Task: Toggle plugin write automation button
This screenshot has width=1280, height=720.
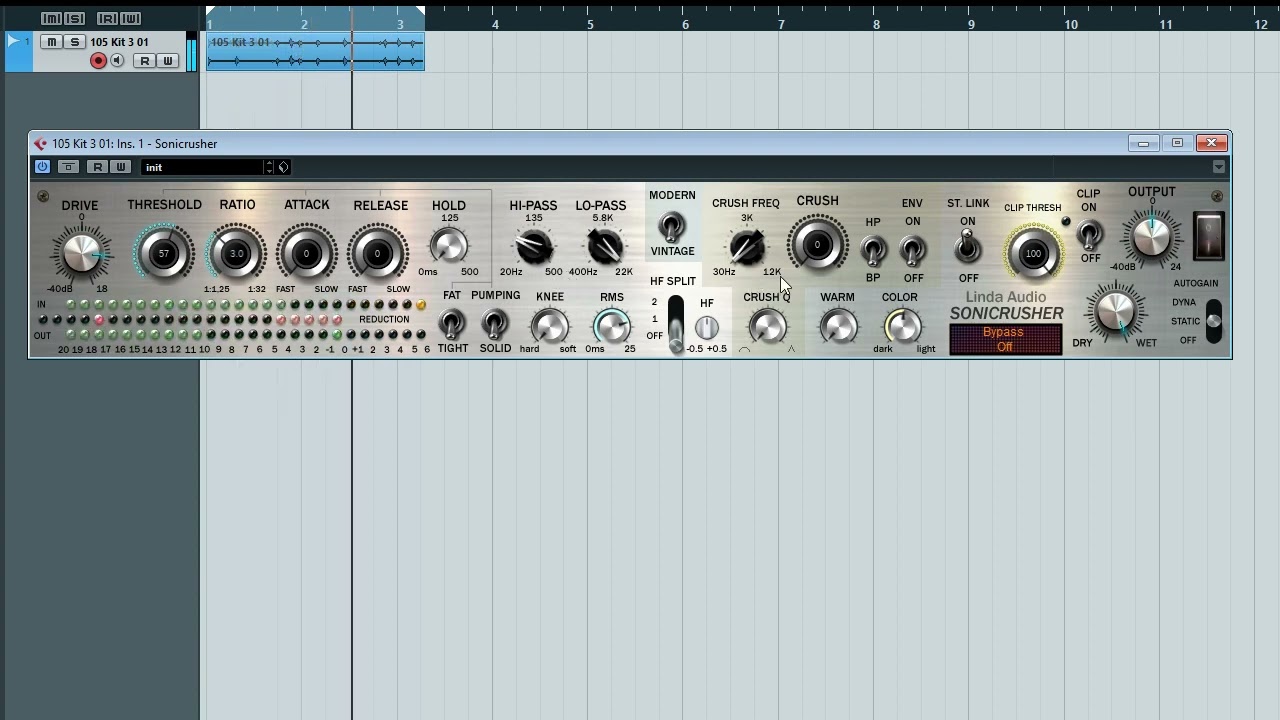Action: (x=120, y=167)
